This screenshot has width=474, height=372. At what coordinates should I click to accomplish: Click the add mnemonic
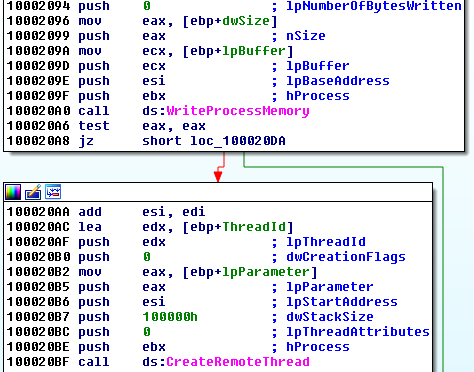pyautogui.click(x=90, y=212)
